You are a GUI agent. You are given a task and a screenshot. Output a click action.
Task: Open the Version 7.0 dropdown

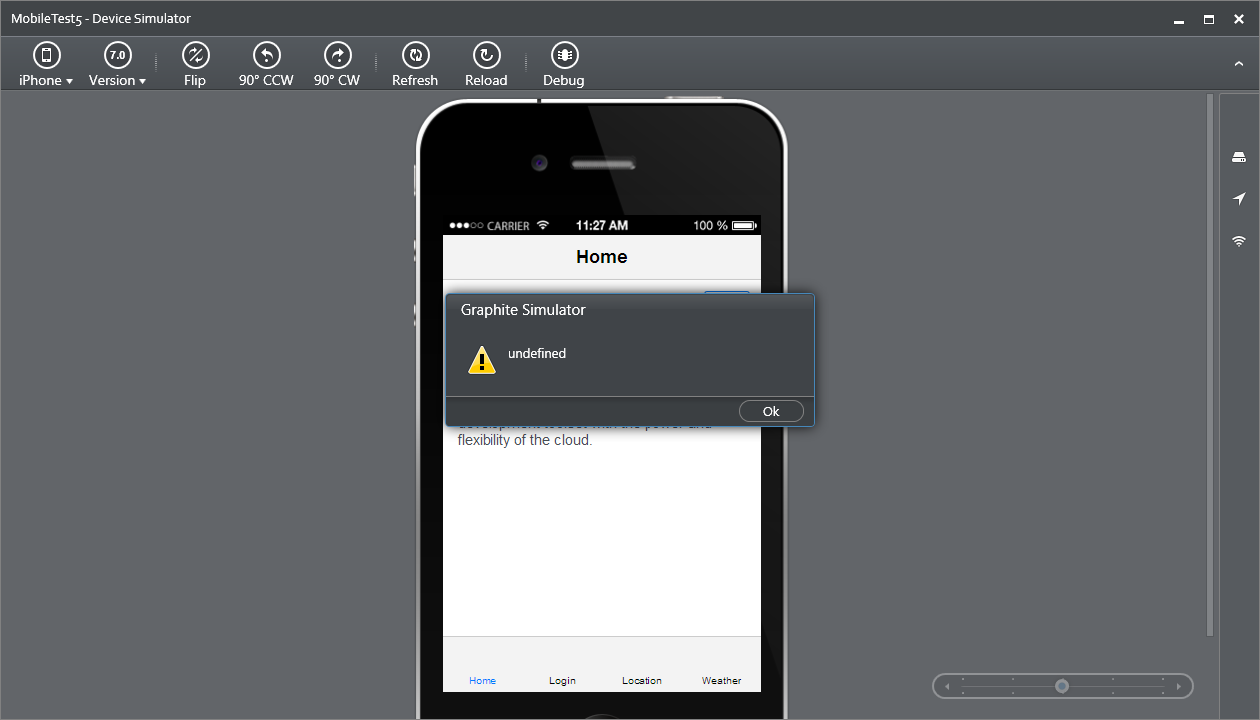coord(117,65)
